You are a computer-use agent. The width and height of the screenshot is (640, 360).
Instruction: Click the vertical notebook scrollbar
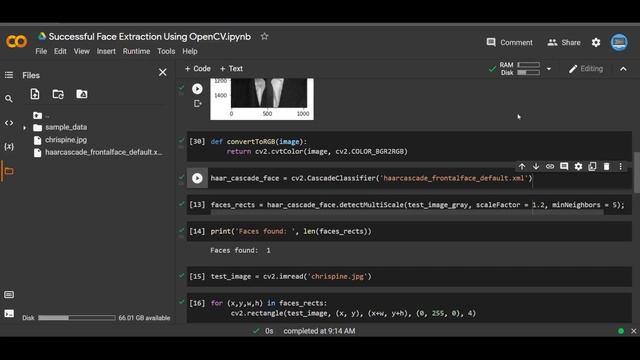pyautogui.click(x=637, y=172)
